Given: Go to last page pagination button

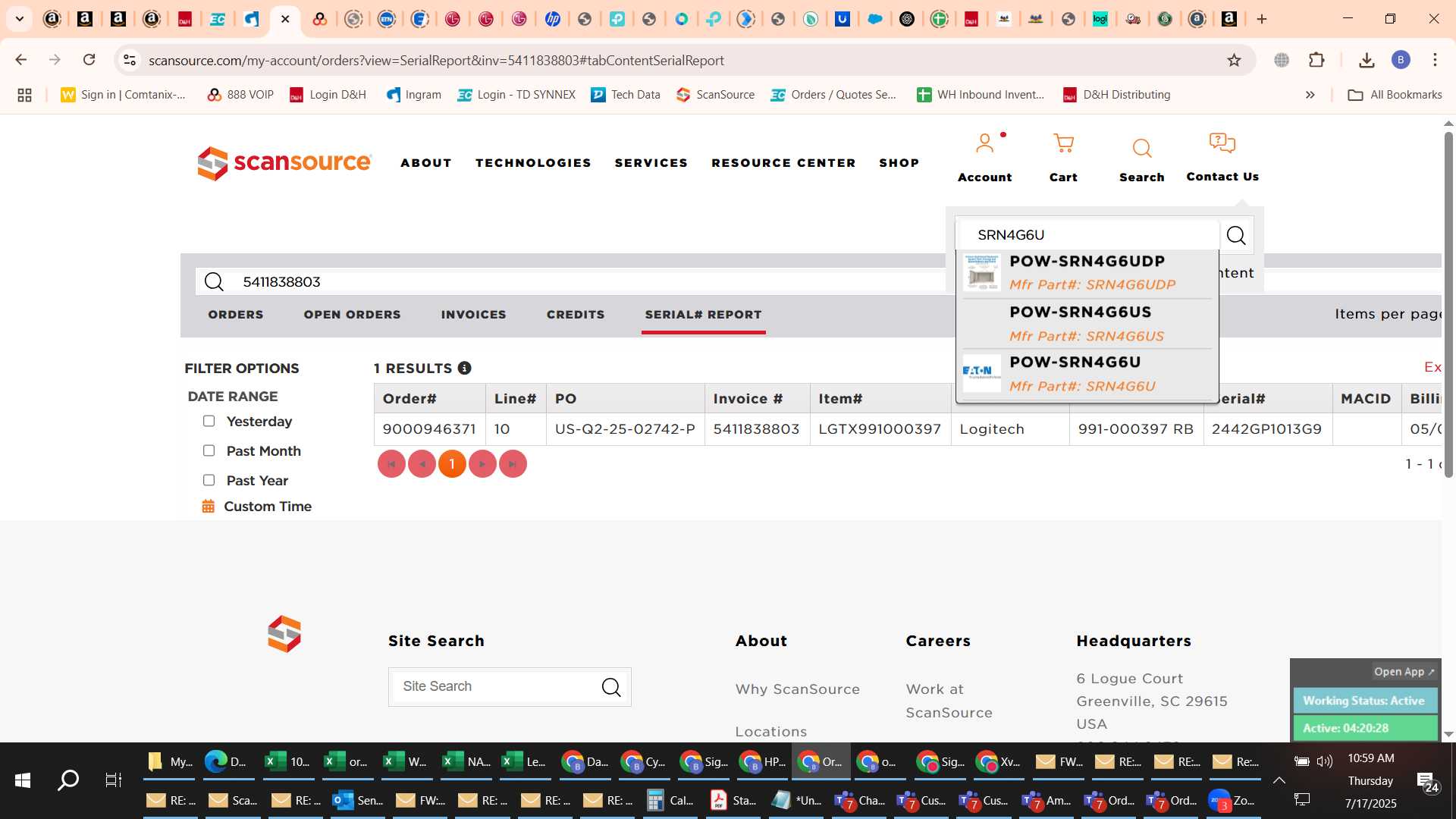Looking at the screenshot, I should tap(513, 464).
